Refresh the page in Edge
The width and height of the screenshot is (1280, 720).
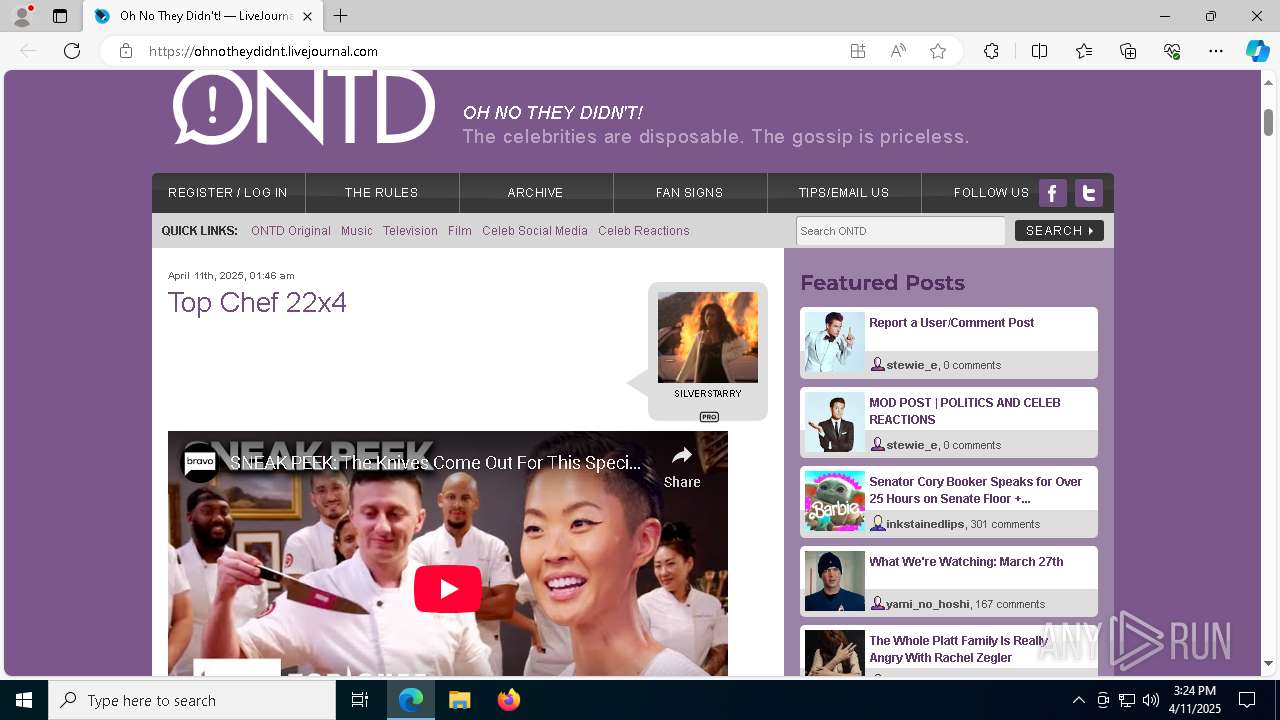pyautogui.click(x=72, y=51)
